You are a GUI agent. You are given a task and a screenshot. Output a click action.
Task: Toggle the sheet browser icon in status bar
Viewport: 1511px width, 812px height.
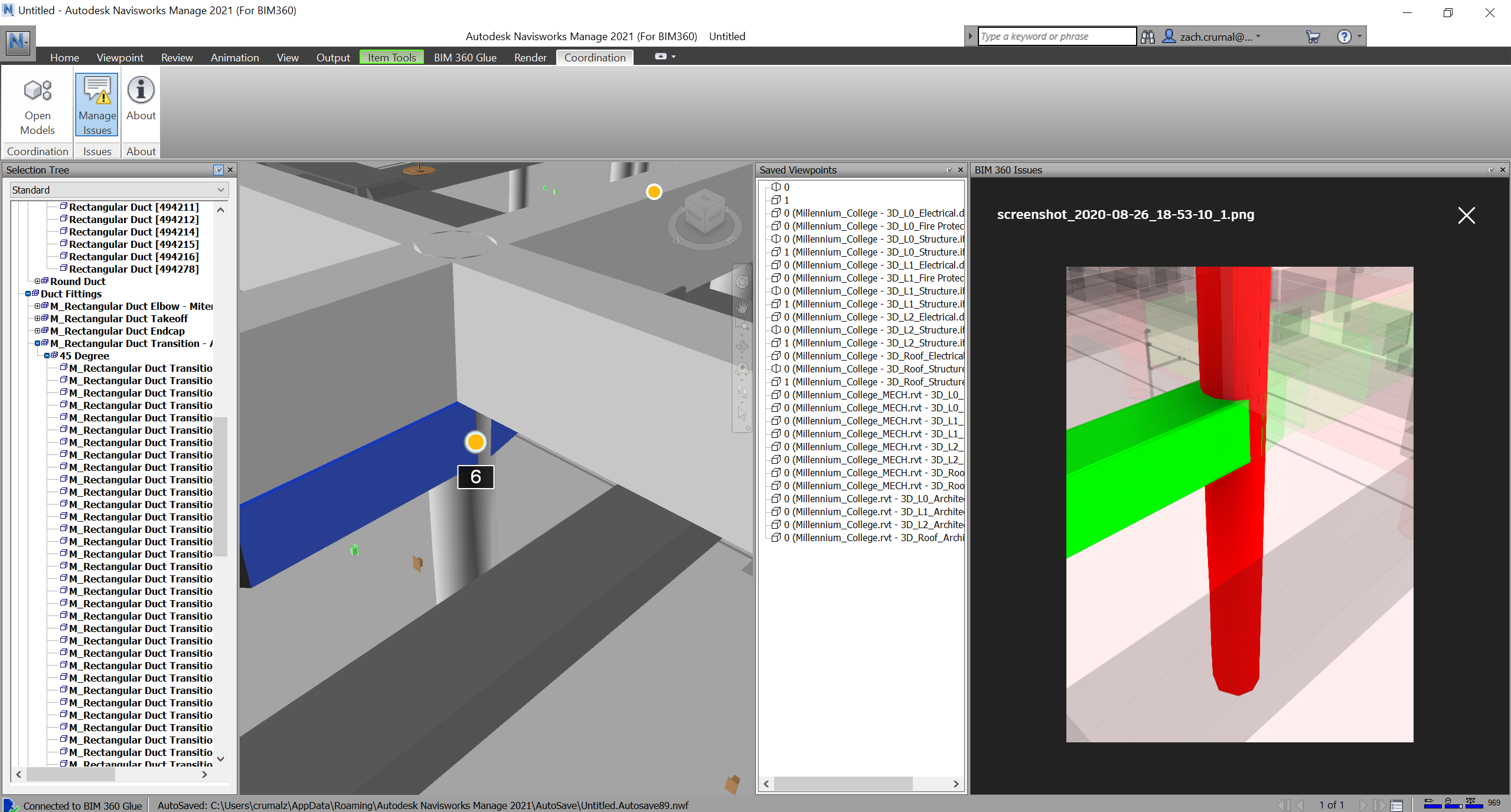pos(1396,805)
